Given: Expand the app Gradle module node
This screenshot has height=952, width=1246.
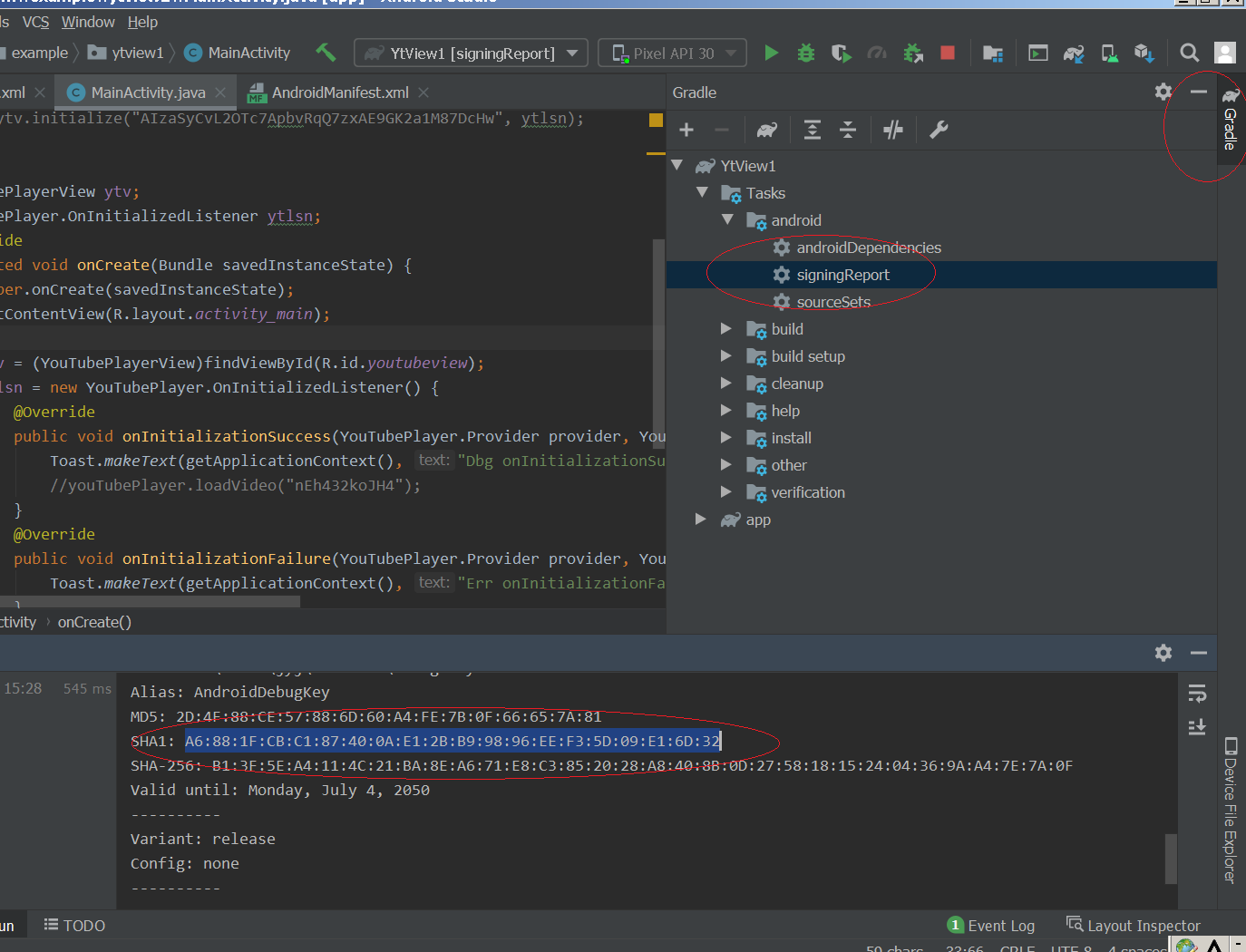Looking at the screenshot, I should click(700, 520).
